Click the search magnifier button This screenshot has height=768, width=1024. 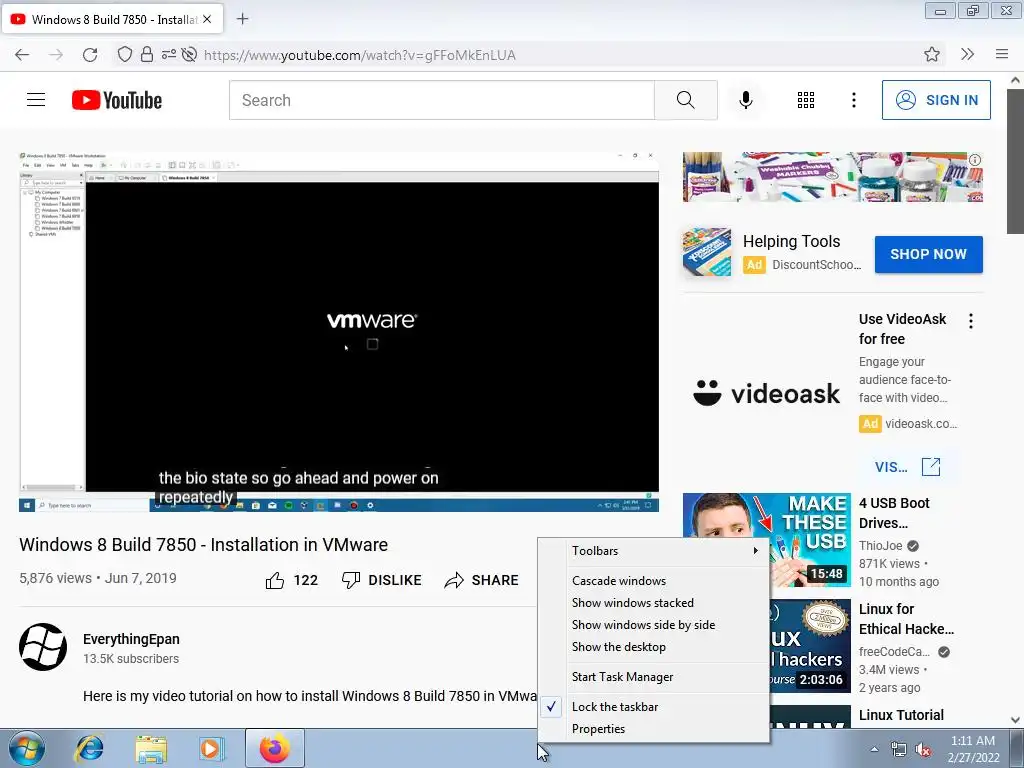(x=686, y=100)
